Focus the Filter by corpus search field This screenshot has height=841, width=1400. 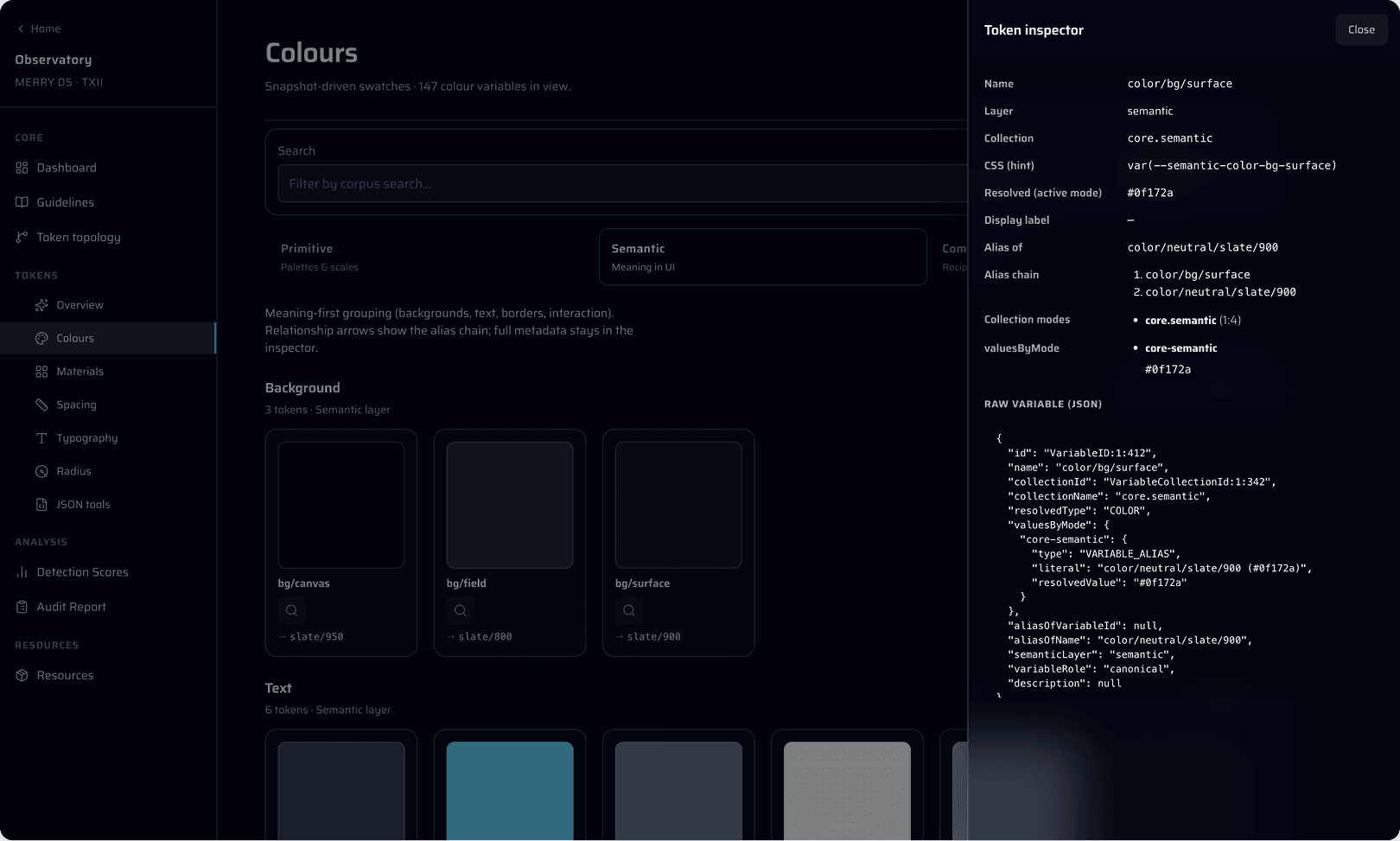622,183
